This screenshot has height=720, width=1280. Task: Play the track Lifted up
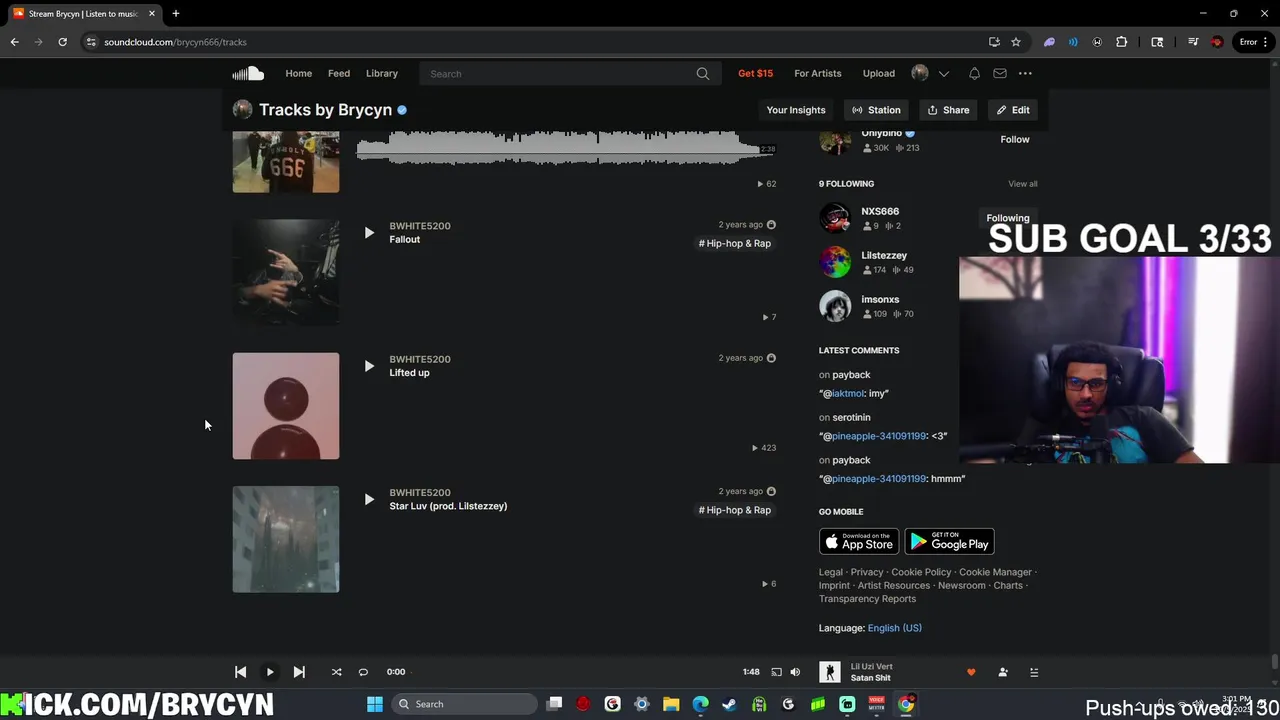[369, 365]
